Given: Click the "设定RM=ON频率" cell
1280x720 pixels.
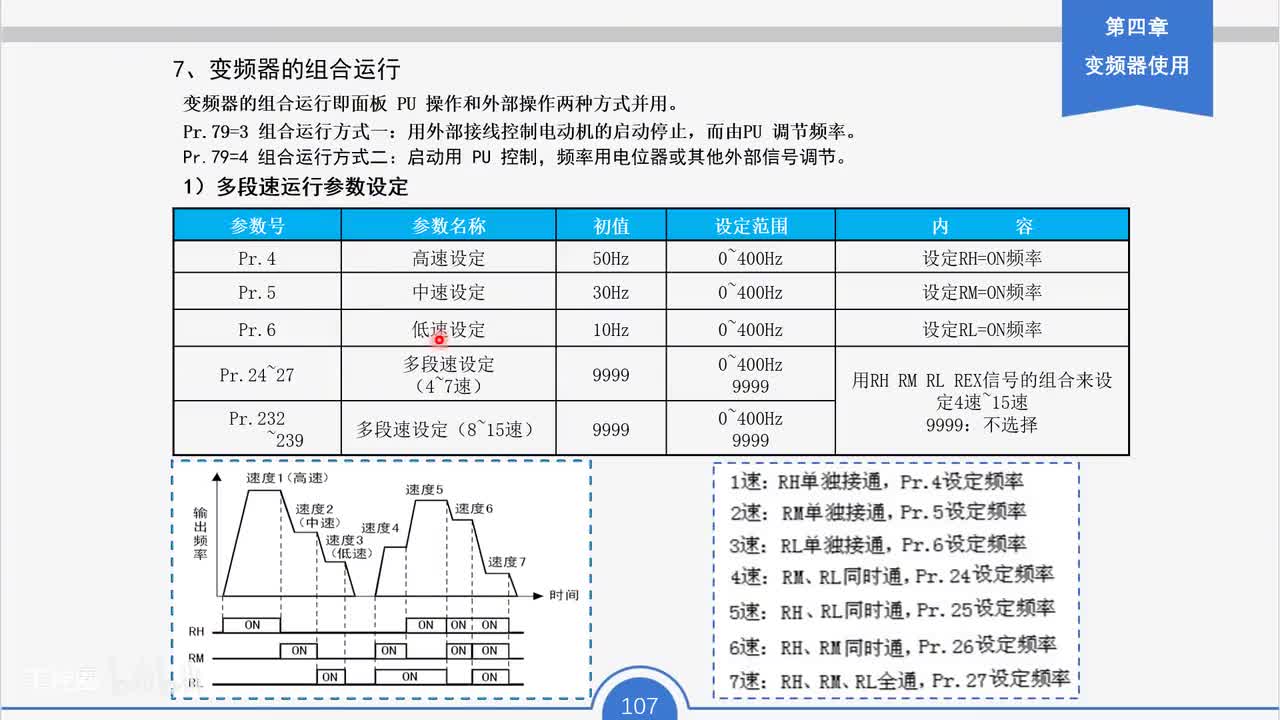Looking at the screenshot, I should pyautogui.click(x=982, y=292).
